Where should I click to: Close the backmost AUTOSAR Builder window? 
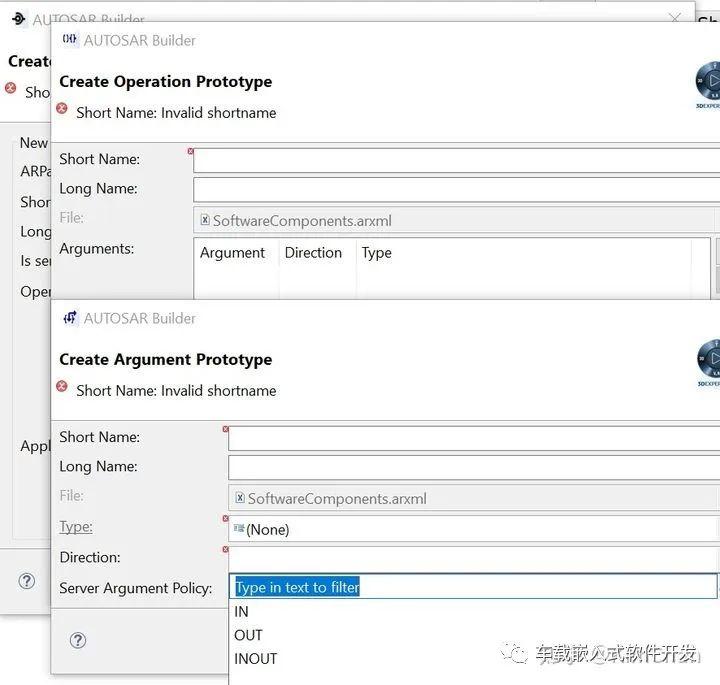point(675,18)
